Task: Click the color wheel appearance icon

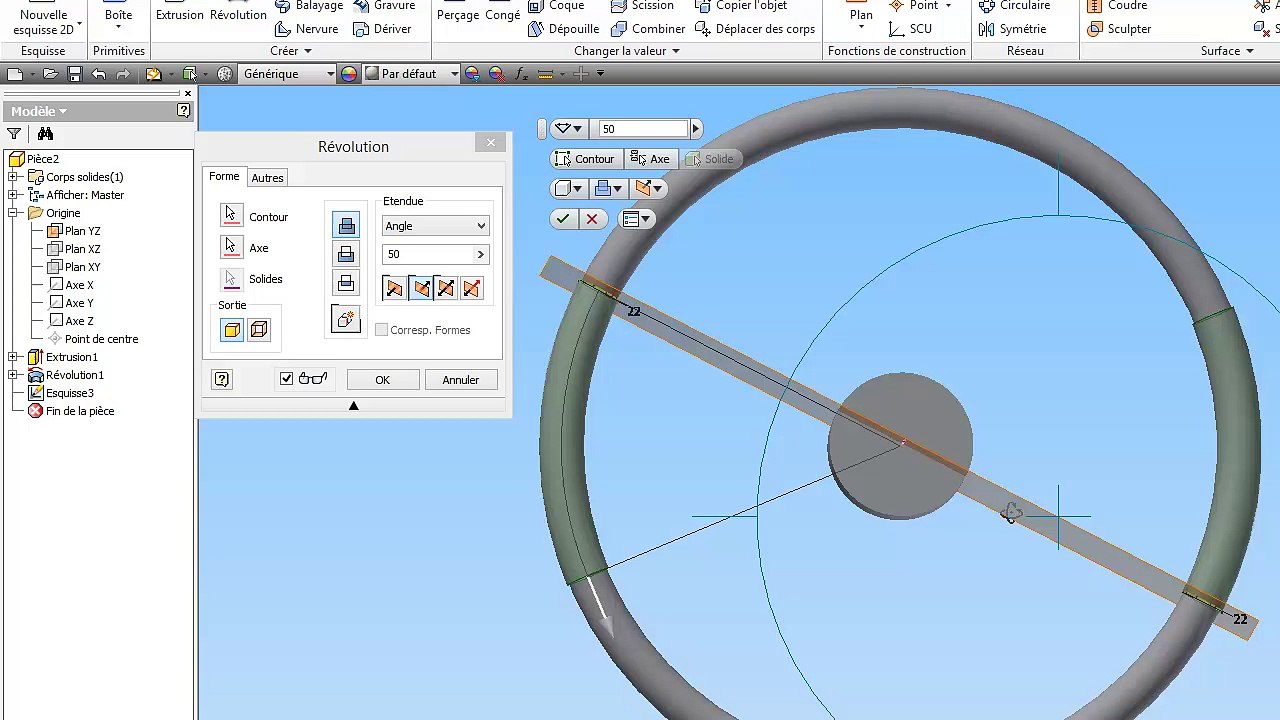Action: tap(348, 74)
